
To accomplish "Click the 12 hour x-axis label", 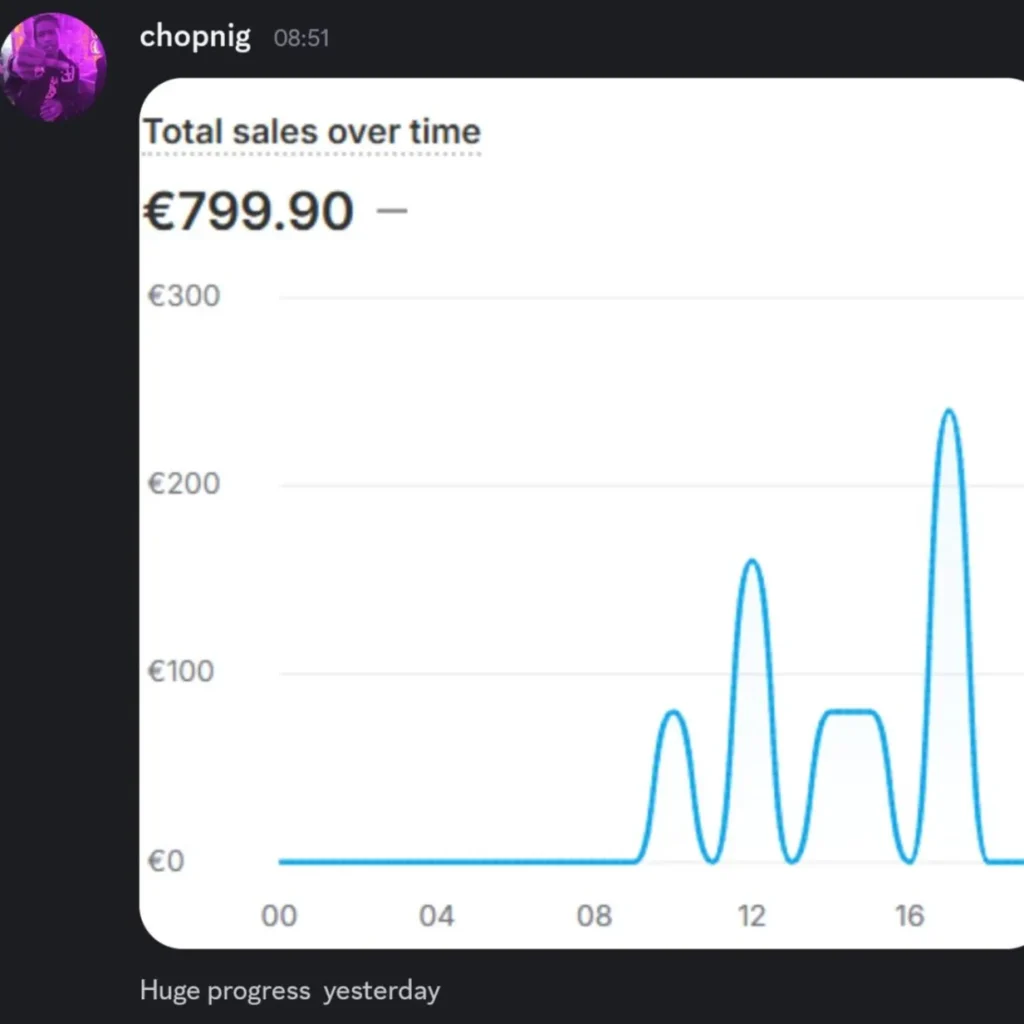I will pyautogui.click(x=751, y=916).
